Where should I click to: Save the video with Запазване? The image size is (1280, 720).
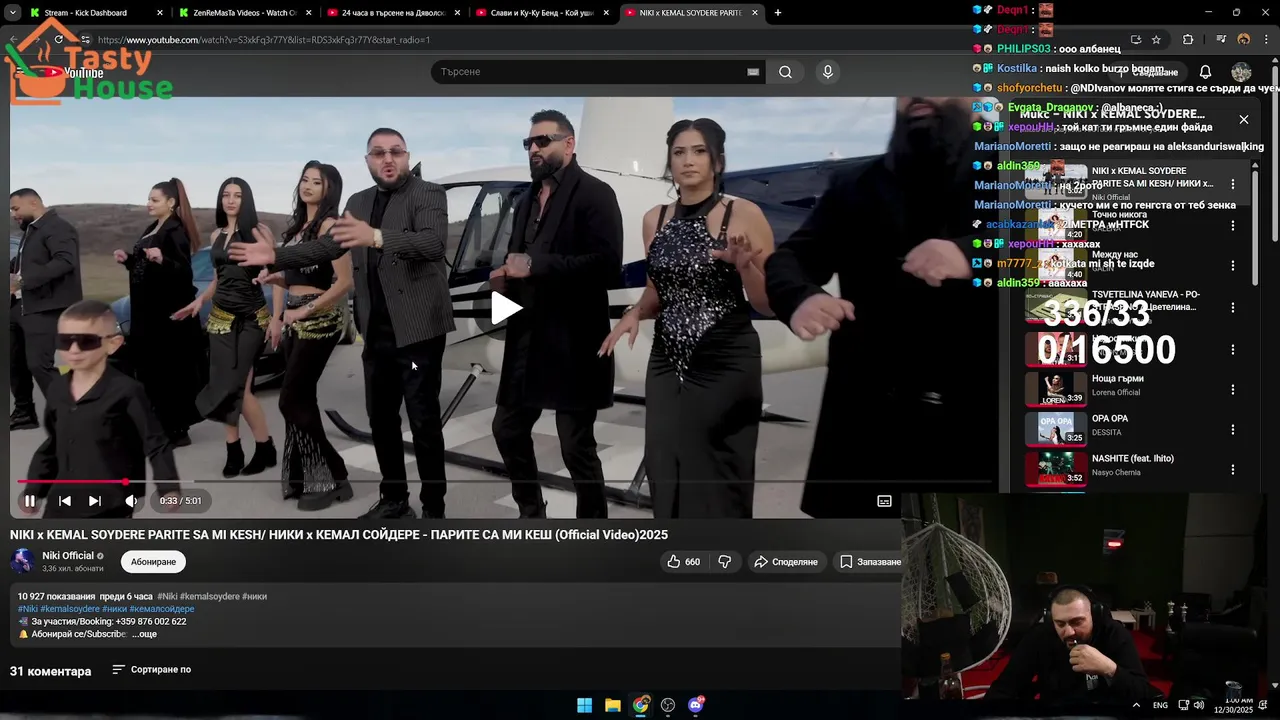coord(870,562)
